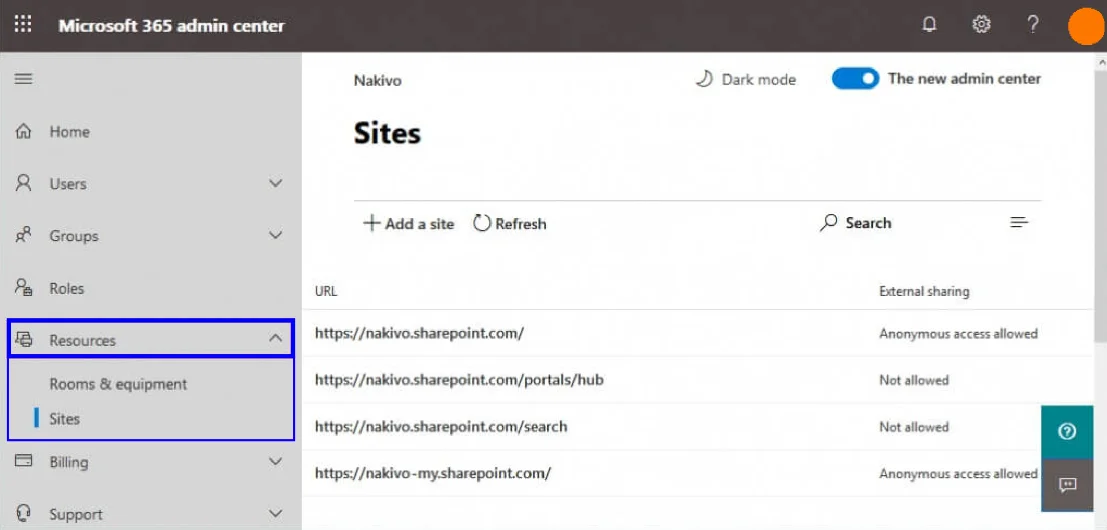Click the Users person icon
1107x530 pixels.
pyautogui.click(x=23, y=183)
